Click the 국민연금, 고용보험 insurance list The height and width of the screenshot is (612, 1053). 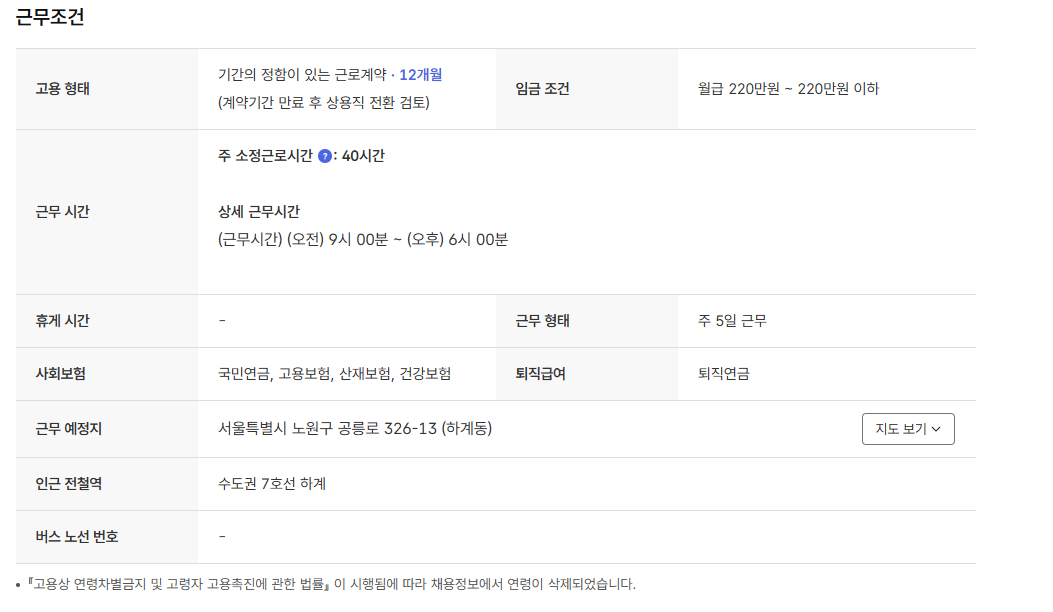click(334, 374)
